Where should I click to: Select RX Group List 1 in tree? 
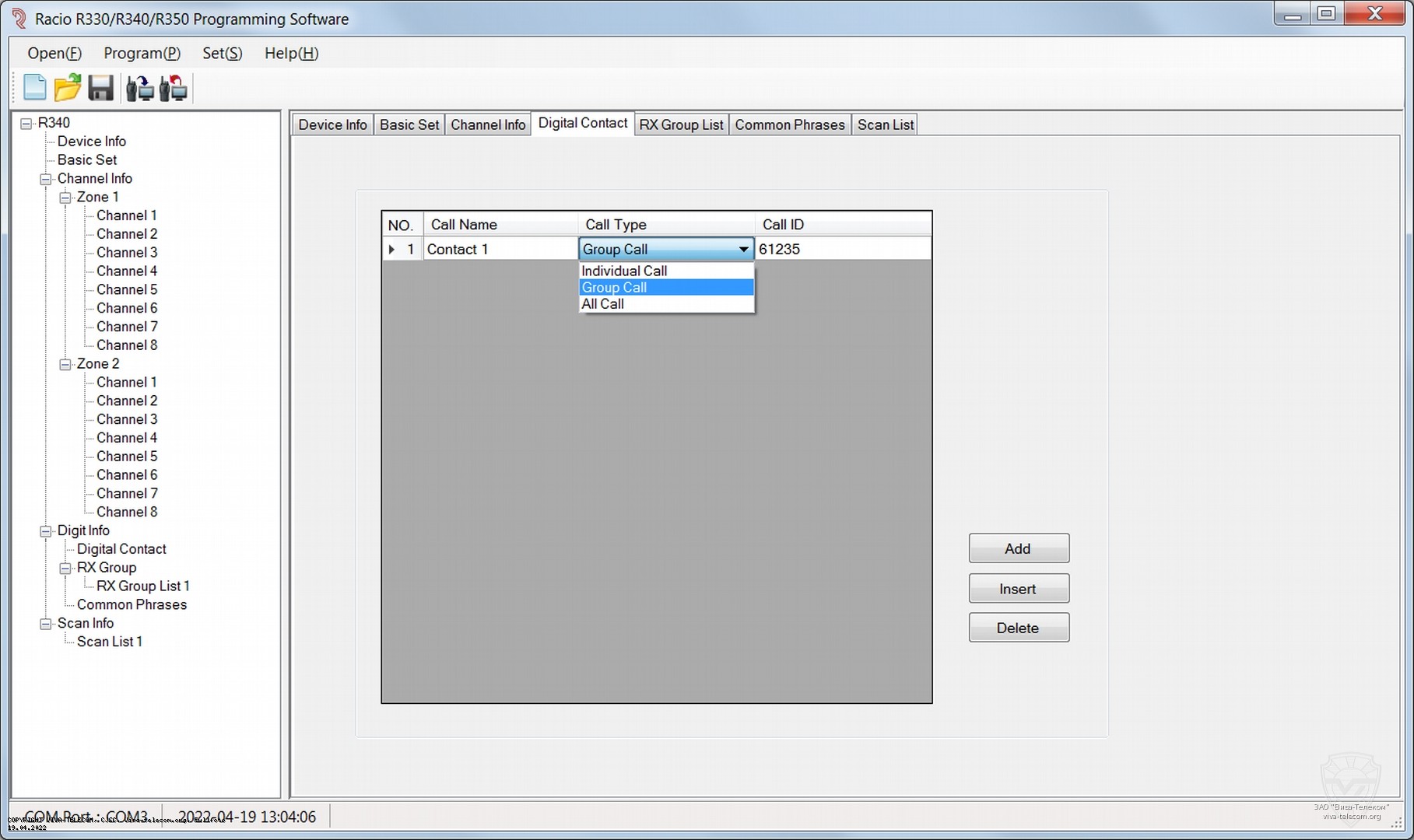143,586
